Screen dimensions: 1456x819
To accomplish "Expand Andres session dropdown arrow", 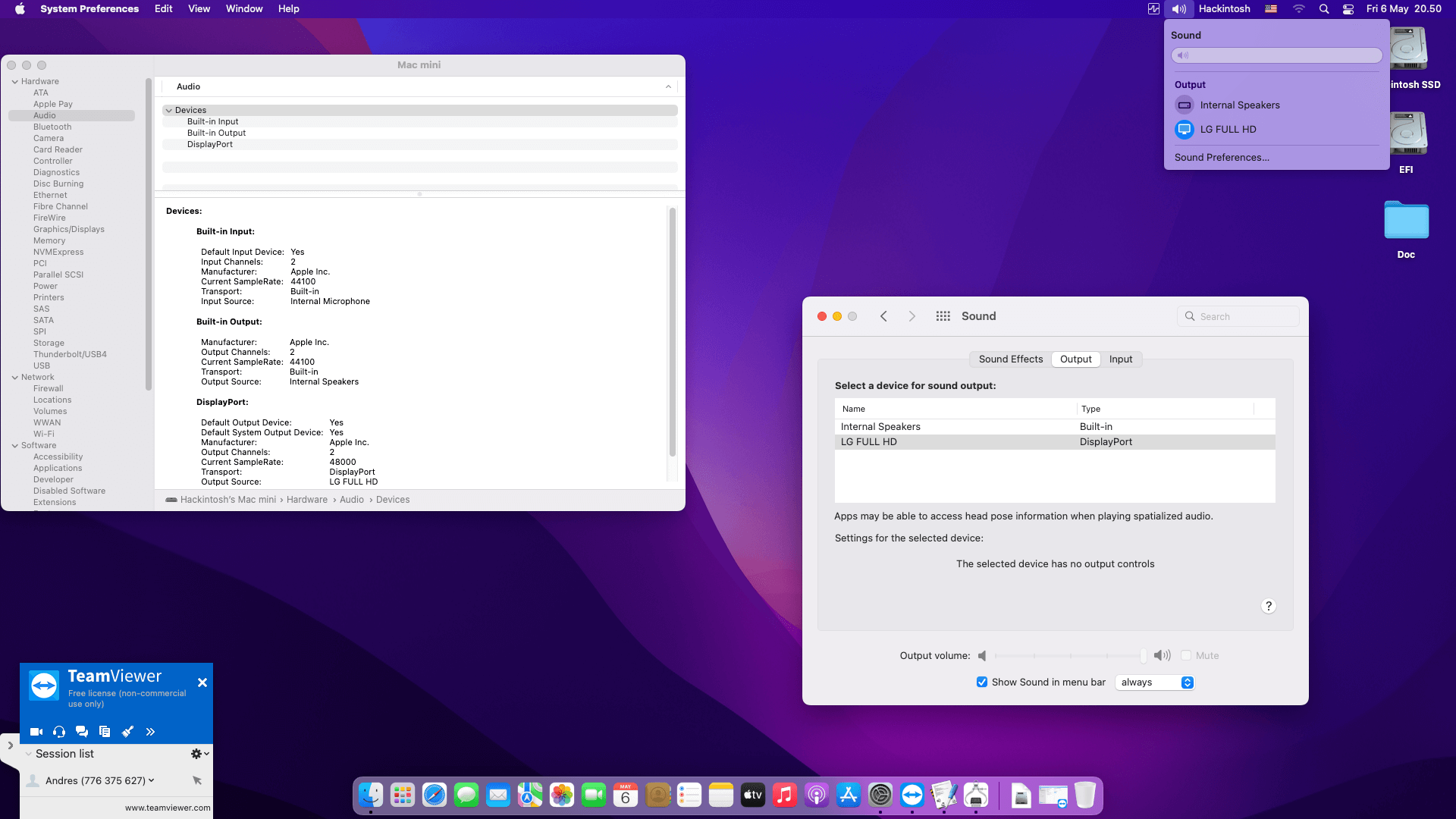I will click(x=152, y=780).
